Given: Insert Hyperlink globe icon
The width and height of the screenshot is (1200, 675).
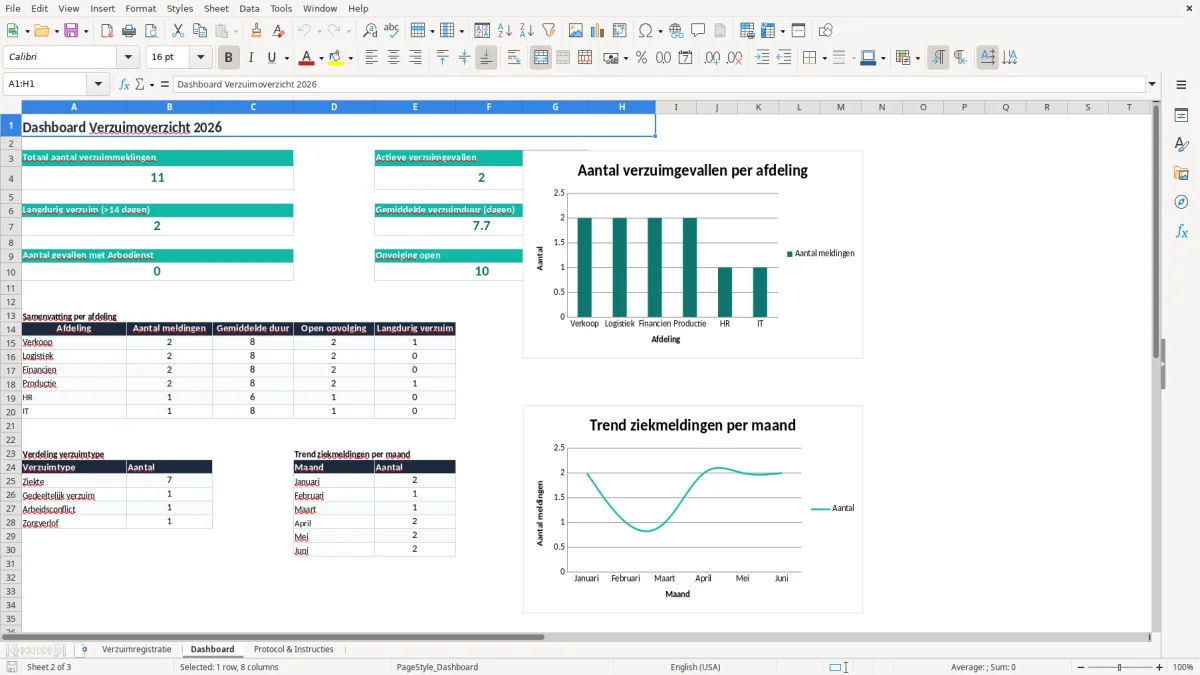Looking at the screenshot, I should click(676, 31).
